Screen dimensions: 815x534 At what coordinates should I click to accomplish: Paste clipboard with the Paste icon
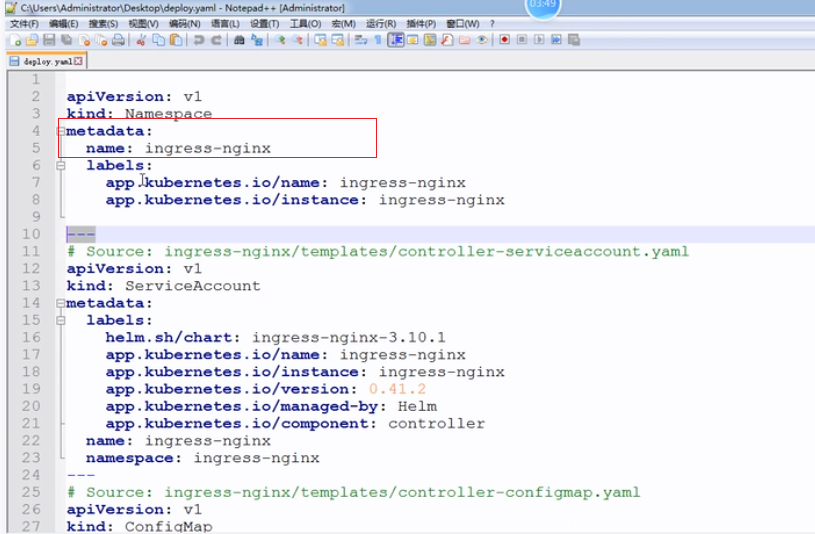(x=176, y=40)
